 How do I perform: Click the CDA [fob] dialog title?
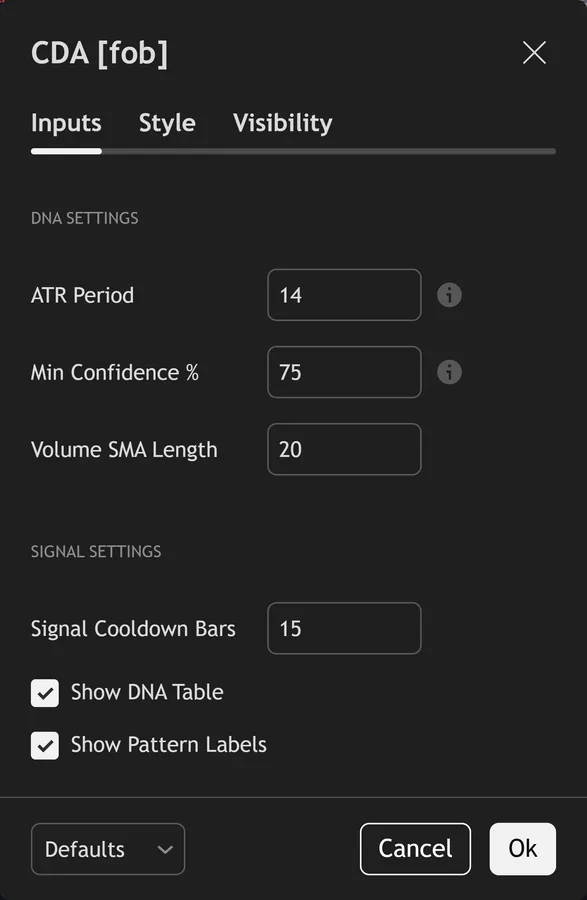click(x=99, y=54)
